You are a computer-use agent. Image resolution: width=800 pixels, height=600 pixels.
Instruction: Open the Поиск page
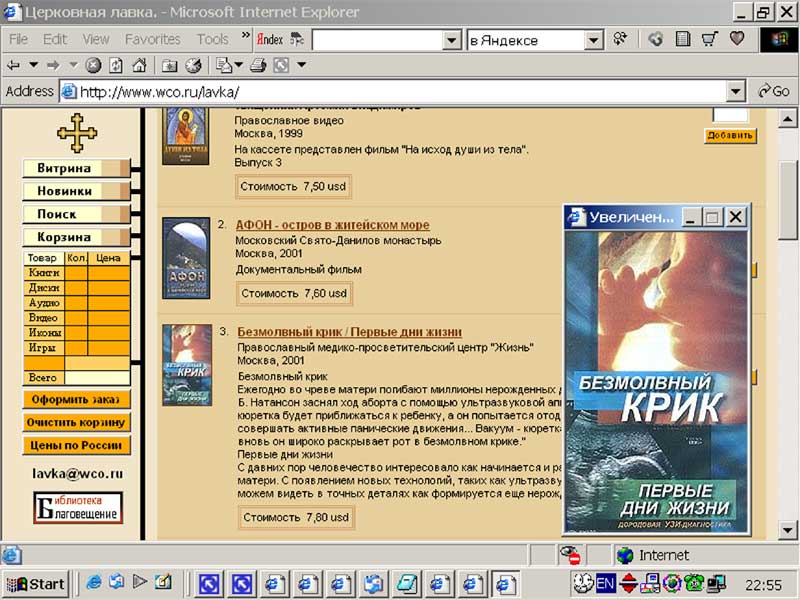click(x=76, y=214)
